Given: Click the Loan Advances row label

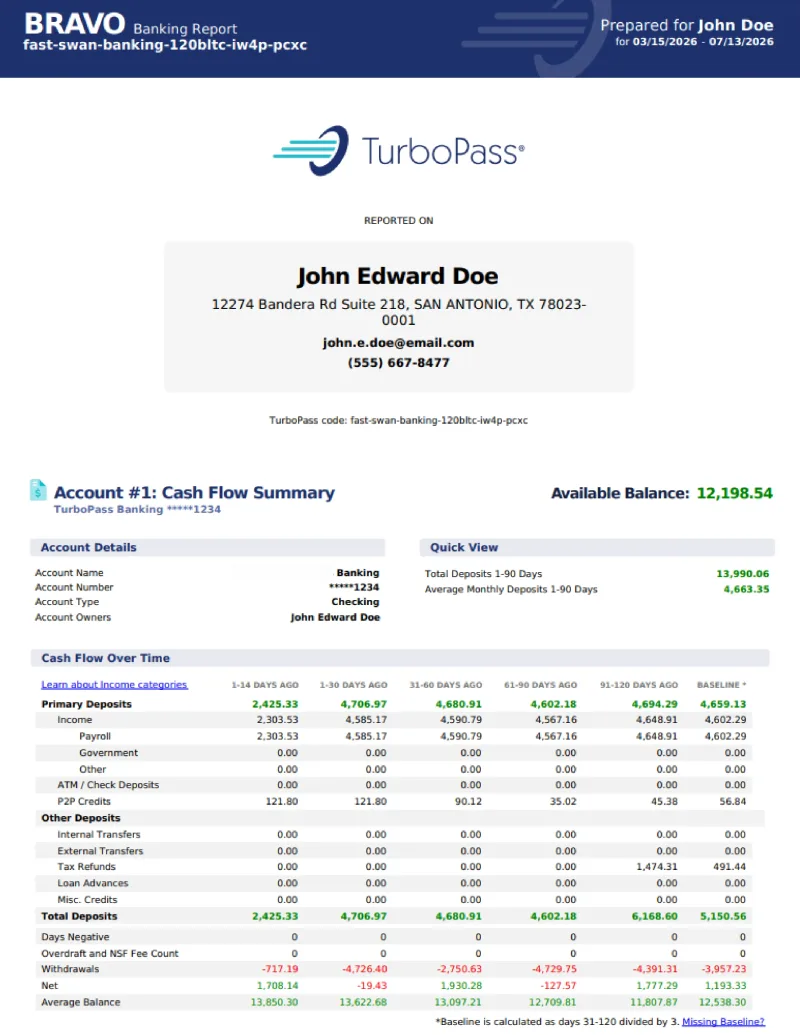Looking at the screenshot, I should [x=93, y=883].
